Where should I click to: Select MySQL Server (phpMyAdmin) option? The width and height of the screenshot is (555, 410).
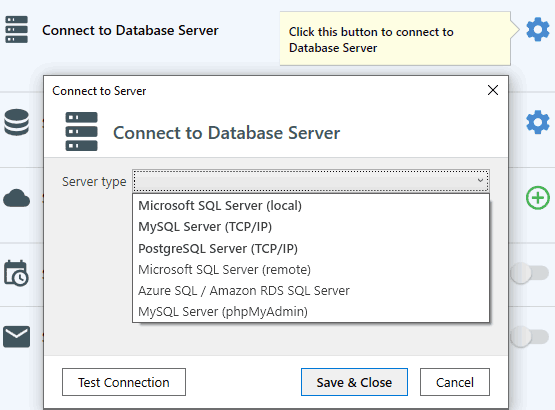click(x=311, y=312)
